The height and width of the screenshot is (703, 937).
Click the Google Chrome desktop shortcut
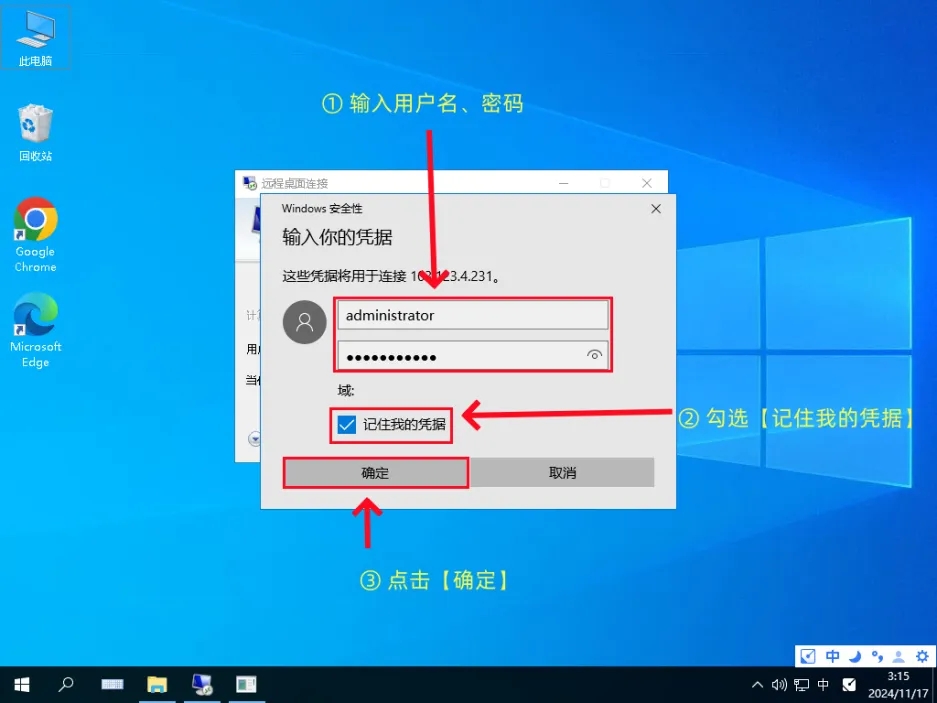[35, 233]
